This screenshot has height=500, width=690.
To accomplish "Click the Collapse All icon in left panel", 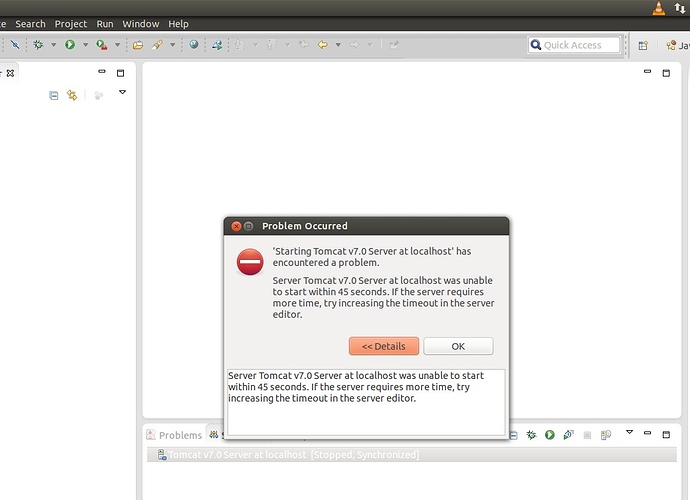I will point(53,95).
